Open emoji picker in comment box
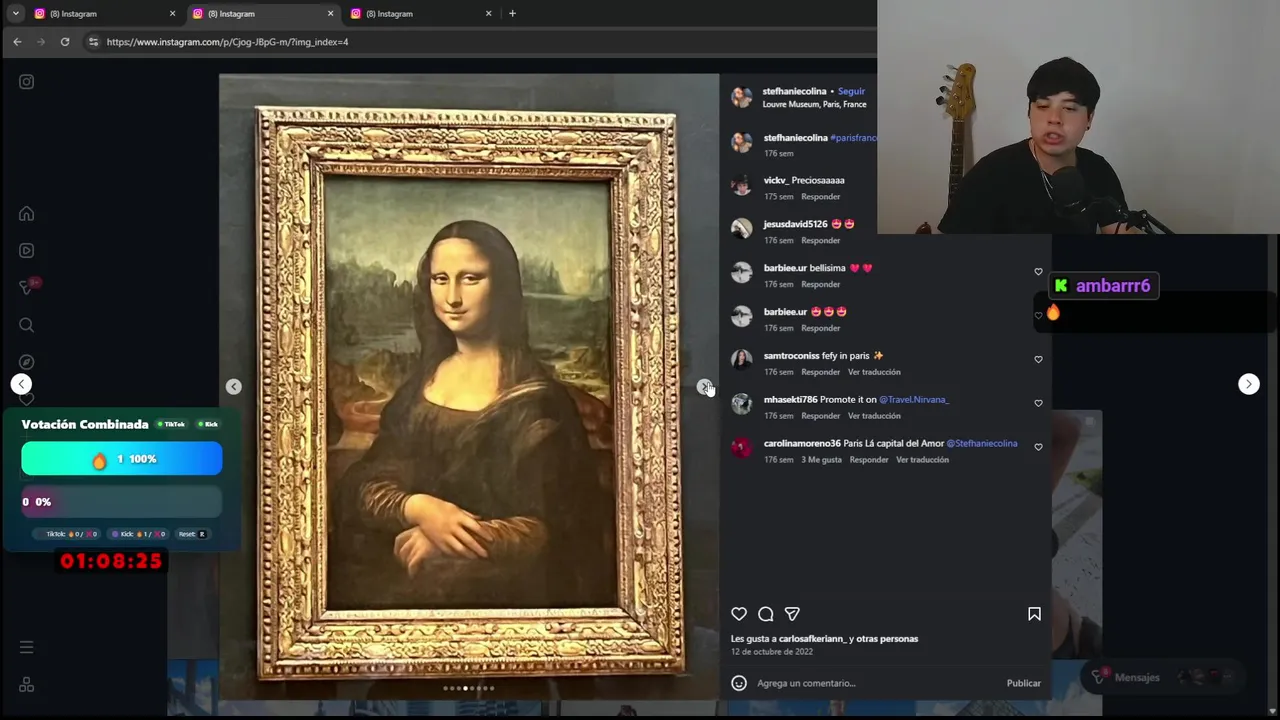 pyautogui.click(x=739, y=683)
